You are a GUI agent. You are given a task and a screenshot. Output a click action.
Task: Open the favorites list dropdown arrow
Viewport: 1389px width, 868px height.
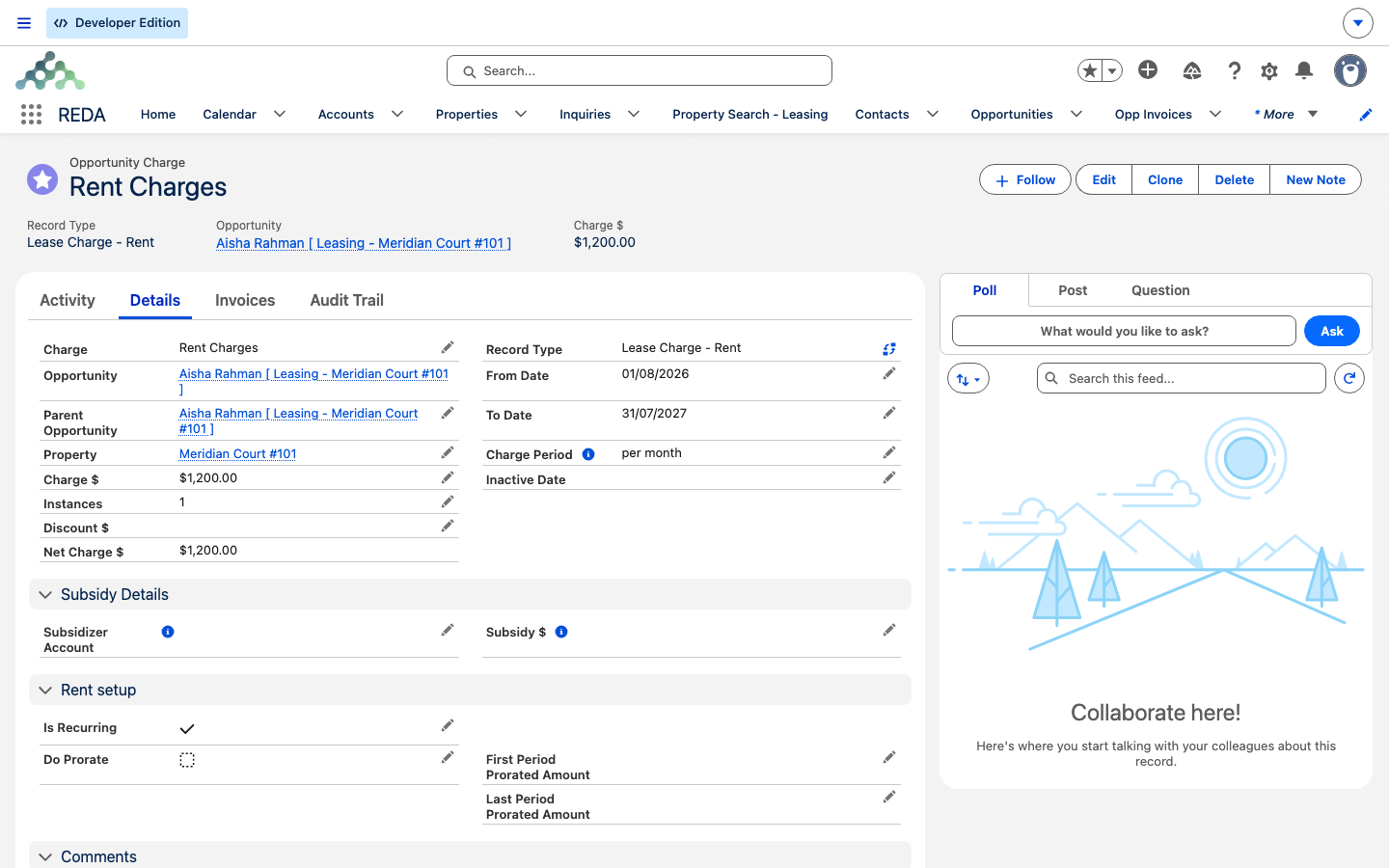click(1112, 70)
